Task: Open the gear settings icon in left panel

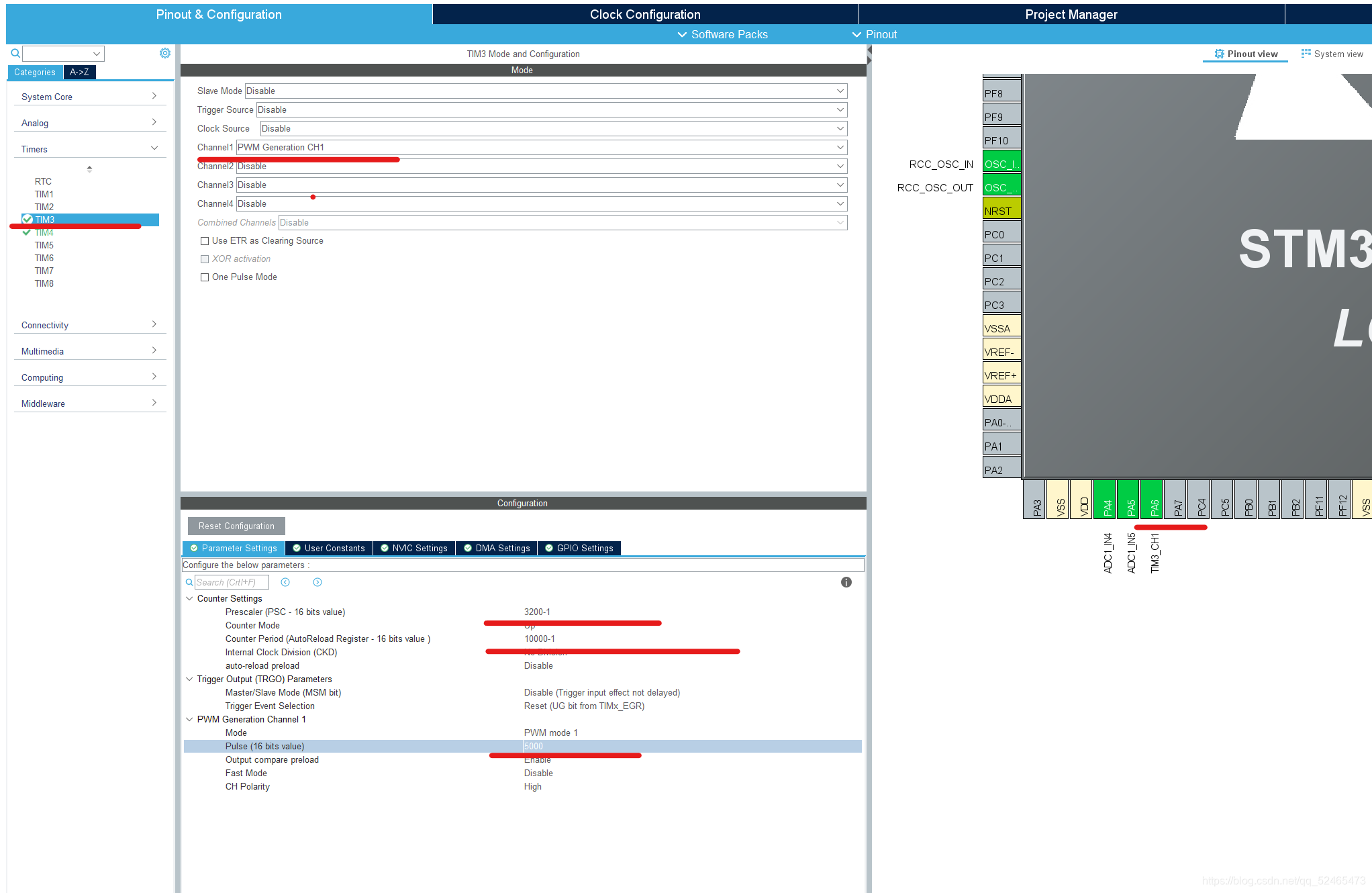Action: pyautogui.click(x=165, y=53)
